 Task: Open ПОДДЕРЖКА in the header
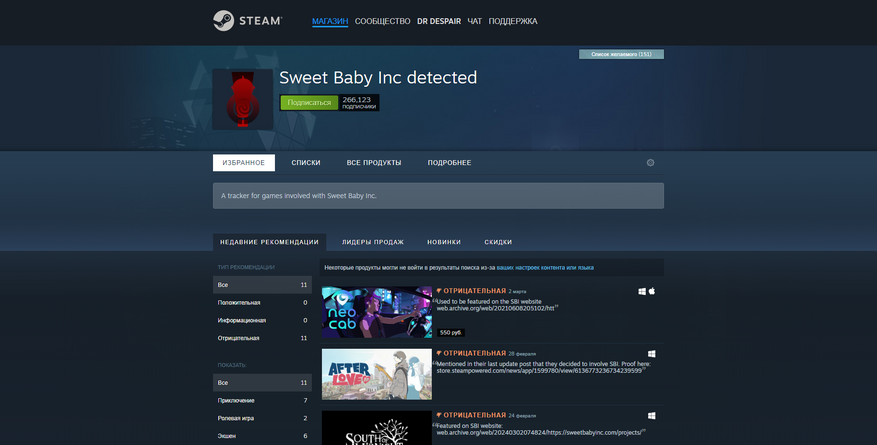513,21
